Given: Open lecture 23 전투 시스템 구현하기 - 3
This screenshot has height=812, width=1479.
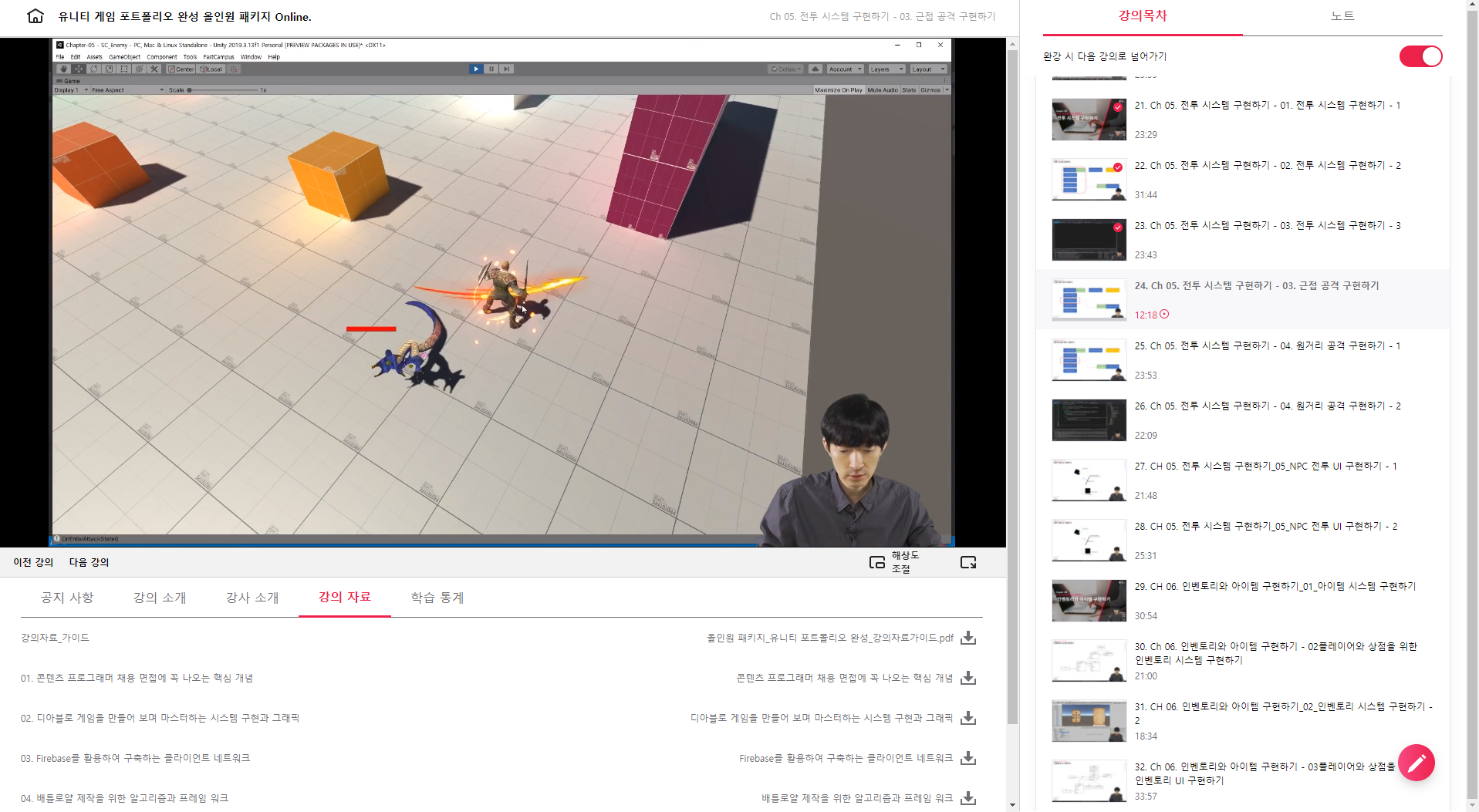Looking at the screenshot, I should point(1242,239).
